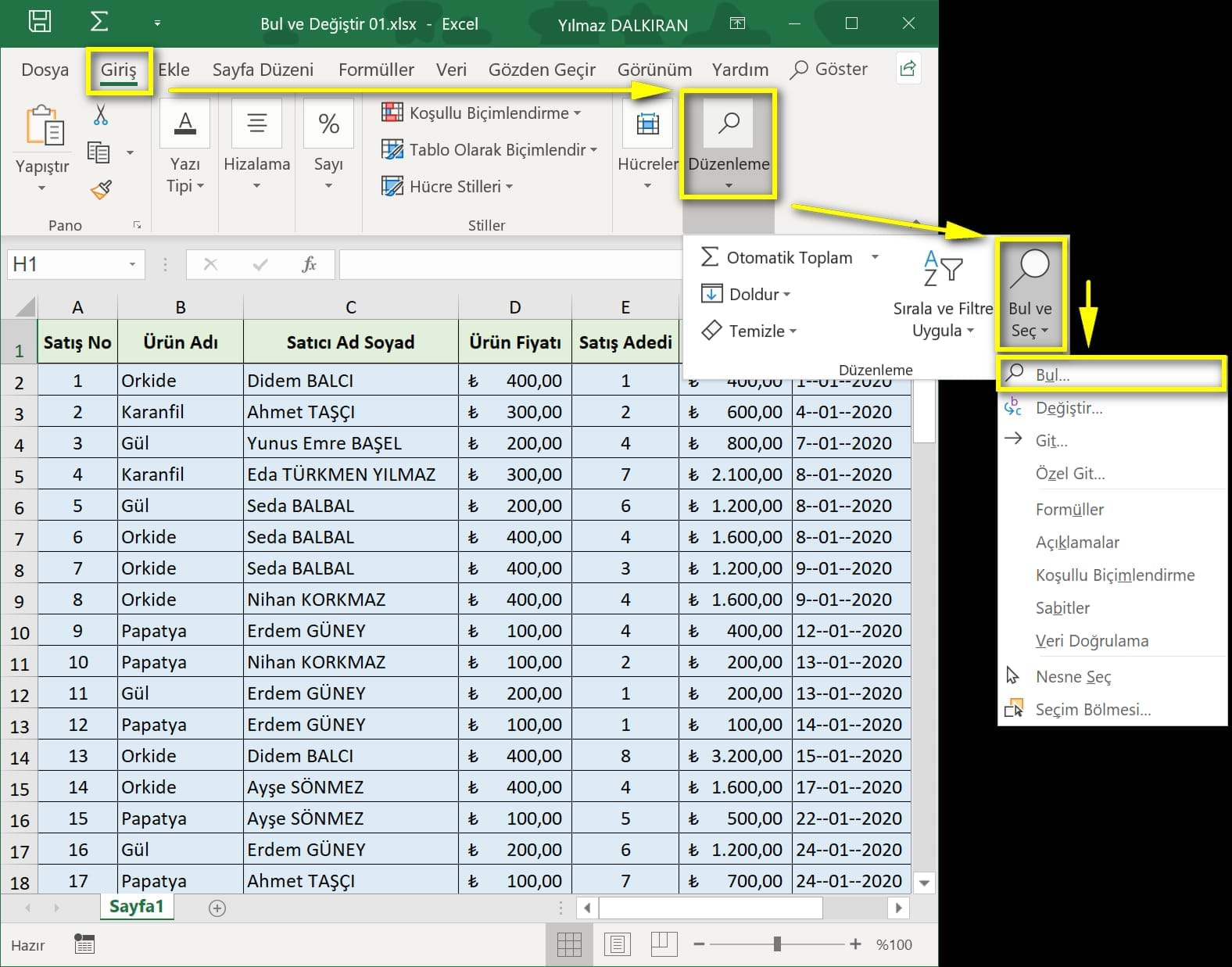Choose Açıklamalar menu entry
The width and height of the screenshot is (1232, 967).
coord(1112,543)
